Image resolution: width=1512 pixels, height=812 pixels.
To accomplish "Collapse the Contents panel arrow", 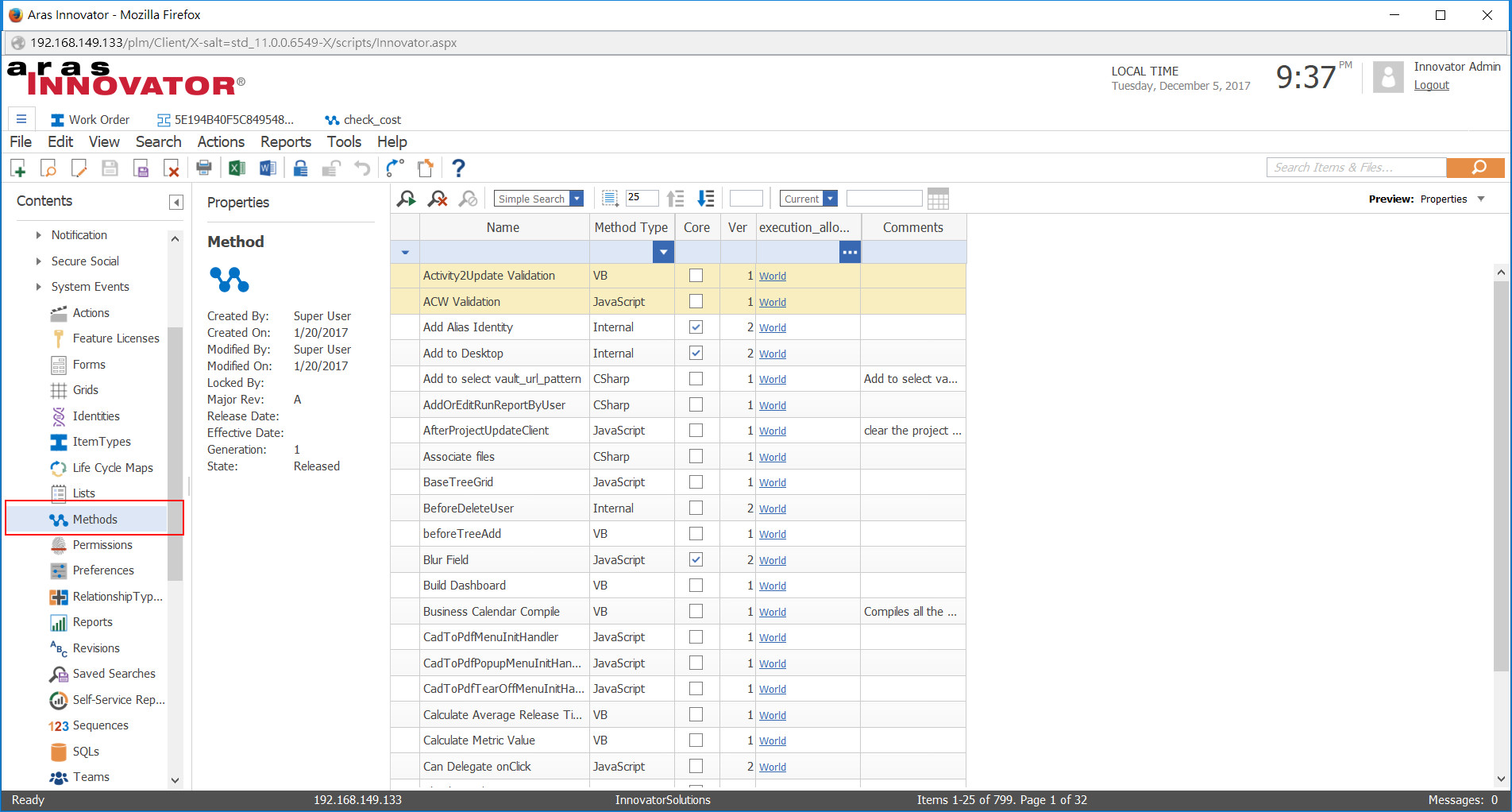I will 176,202.
